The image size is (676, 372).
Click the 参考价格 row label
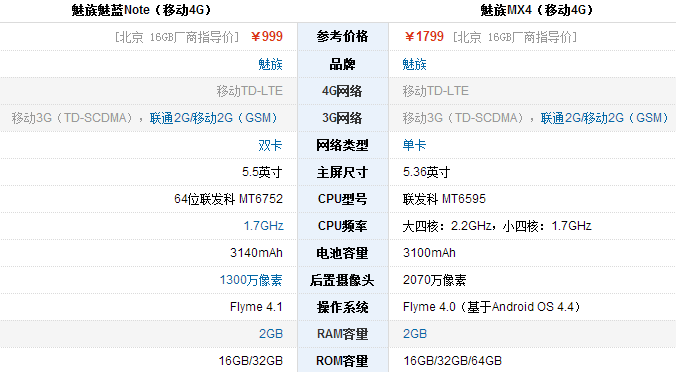pyautogui.click(x=342, y=37)
